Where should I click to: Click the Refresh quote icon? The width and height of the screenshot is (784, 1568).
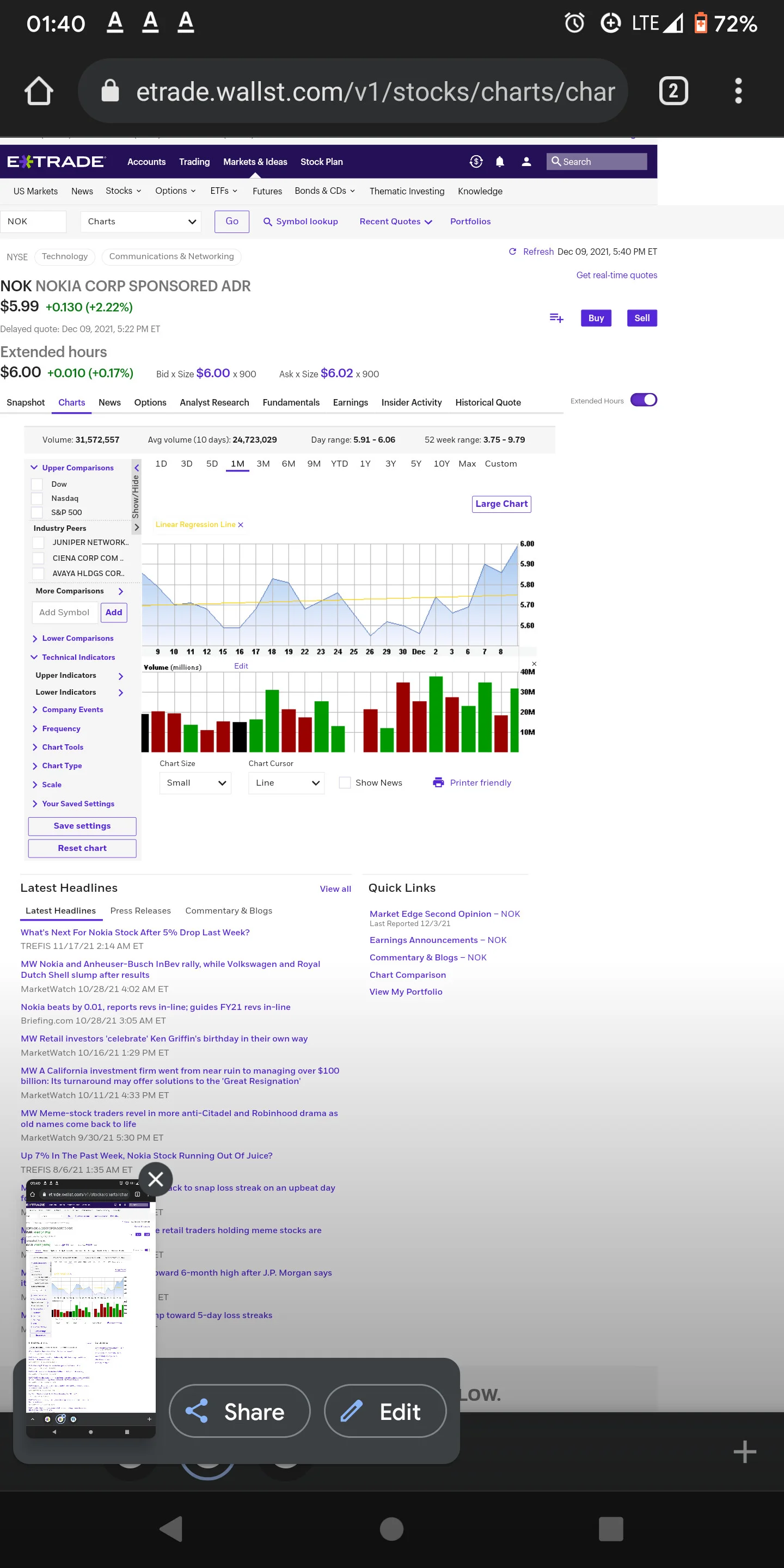(x=512, y=252)
